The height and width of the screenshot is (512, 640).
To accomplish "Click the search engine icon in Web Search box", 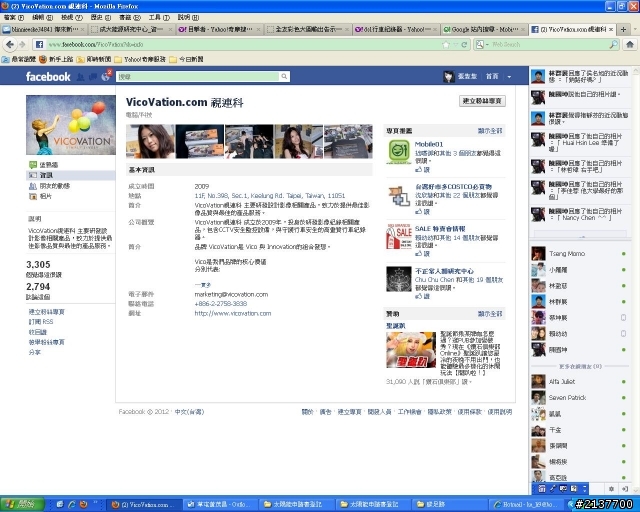I will pyautogui.click(x=480, y=45).
